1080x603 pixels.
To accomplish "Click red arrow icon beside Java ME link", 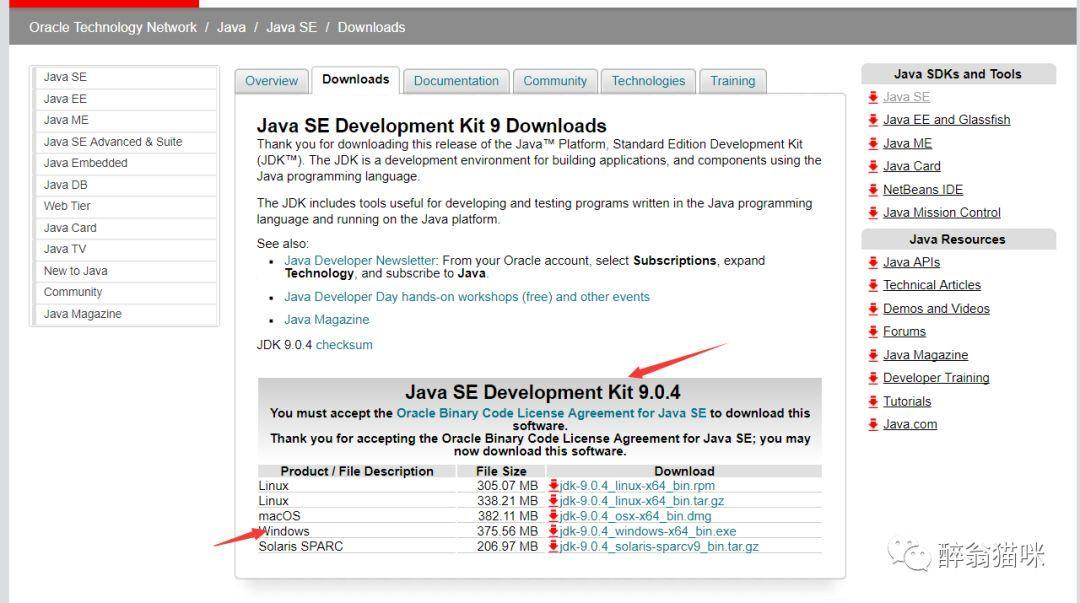I will [x=873, y=143].
